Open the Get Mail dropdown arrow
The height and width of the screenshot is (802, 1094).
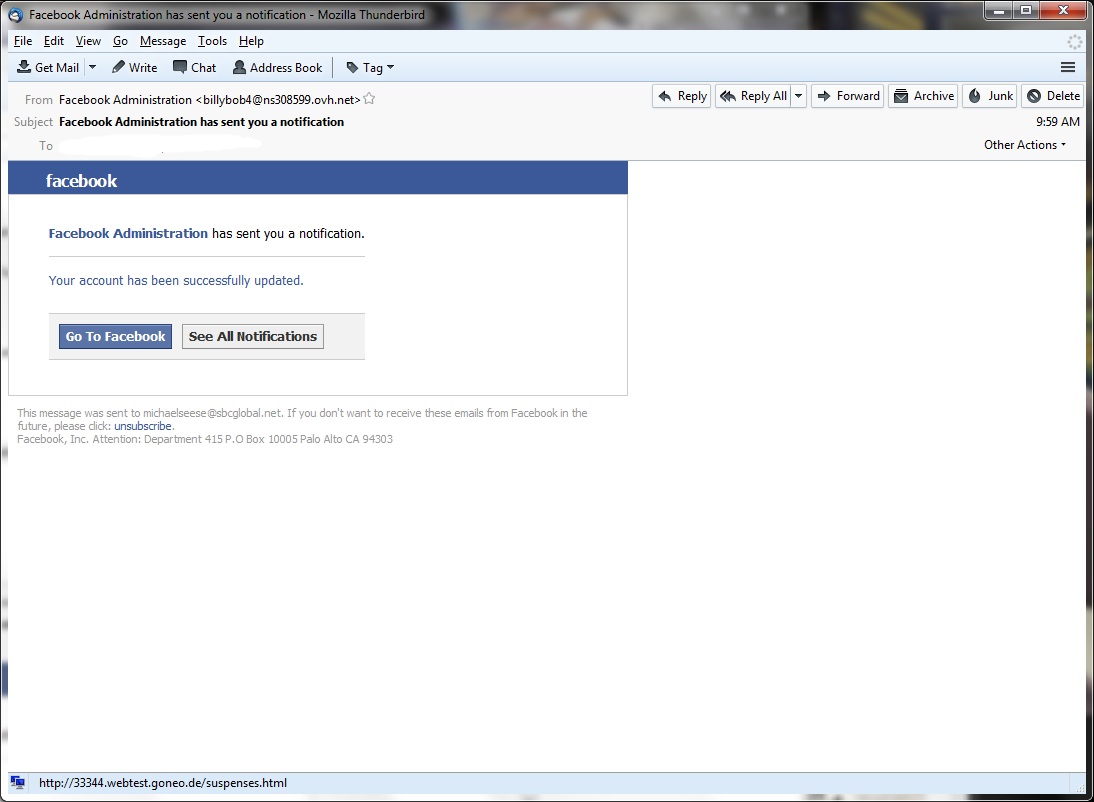tap(92, 68)
